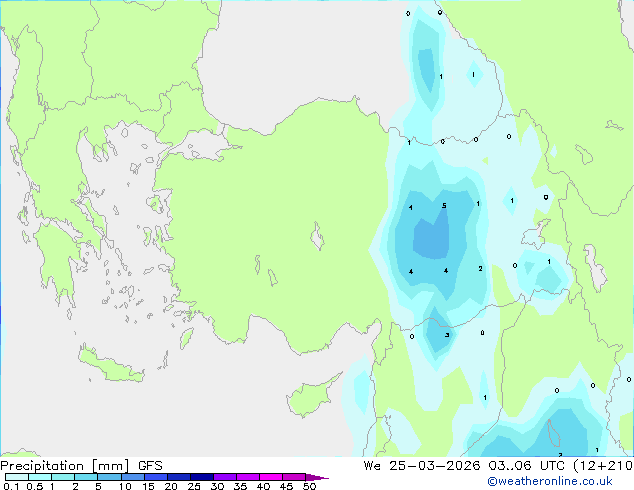Click the legend overflow arrow above 50 mm
This screenshot has height=490, width=634.
coord(317,477)
